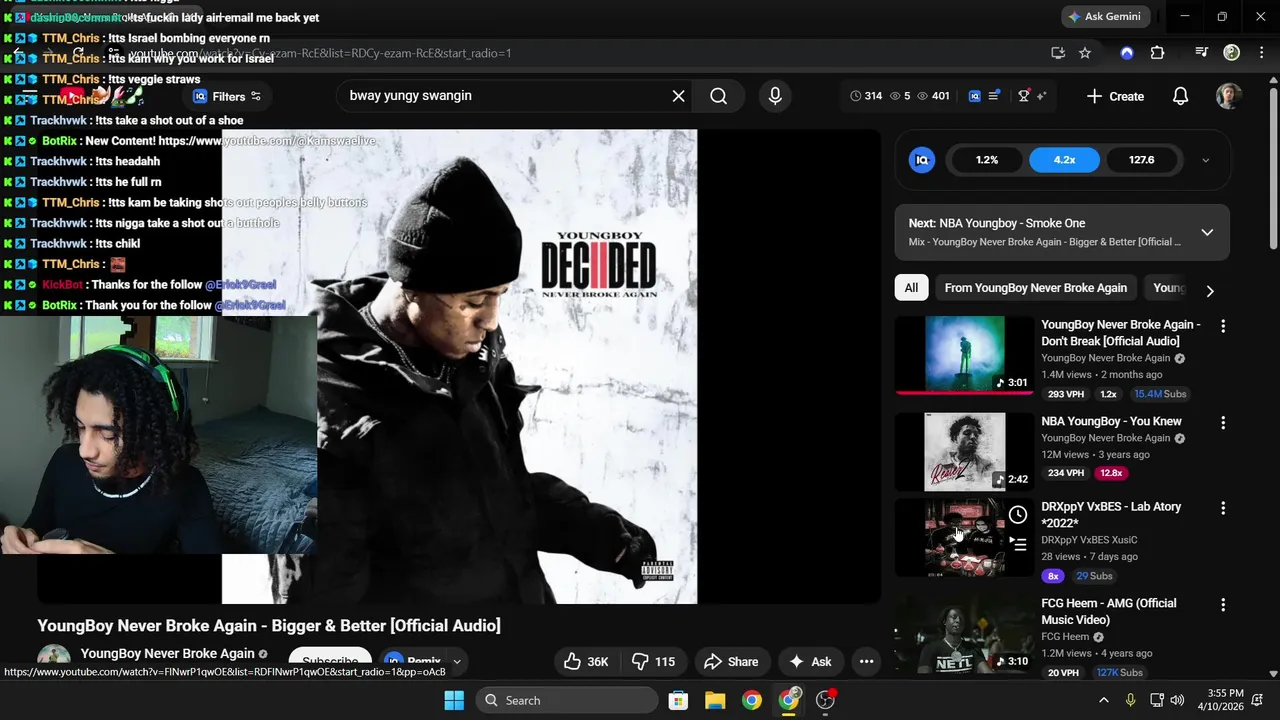The width and height of the screenshot is (1280, 720).
Task: Open the vidIQ Filters option
Action: [227, 96]
